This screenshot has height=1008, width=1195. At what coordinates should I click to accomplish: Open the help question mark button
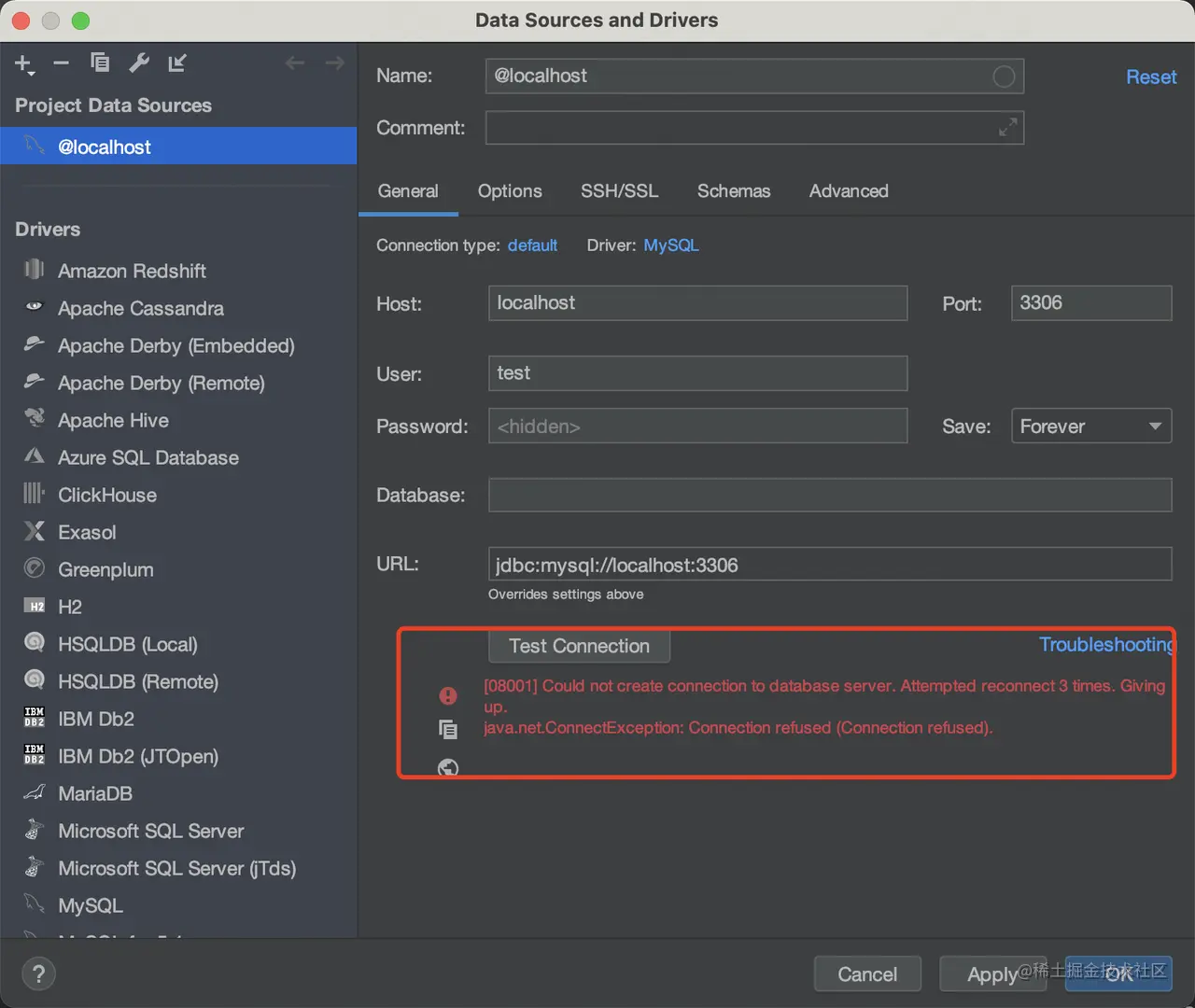(x=38, y=974)
